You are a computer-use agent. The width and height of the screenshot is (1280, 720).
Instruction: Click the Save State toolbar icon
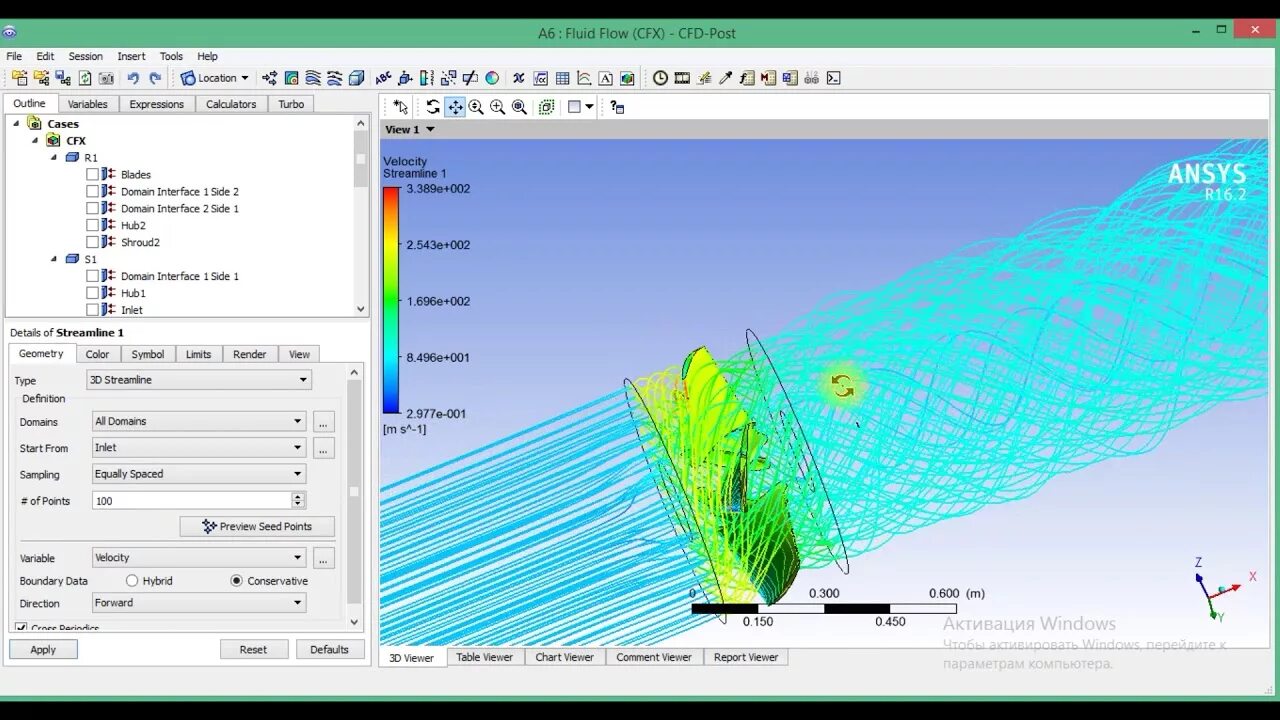point(62,78)
